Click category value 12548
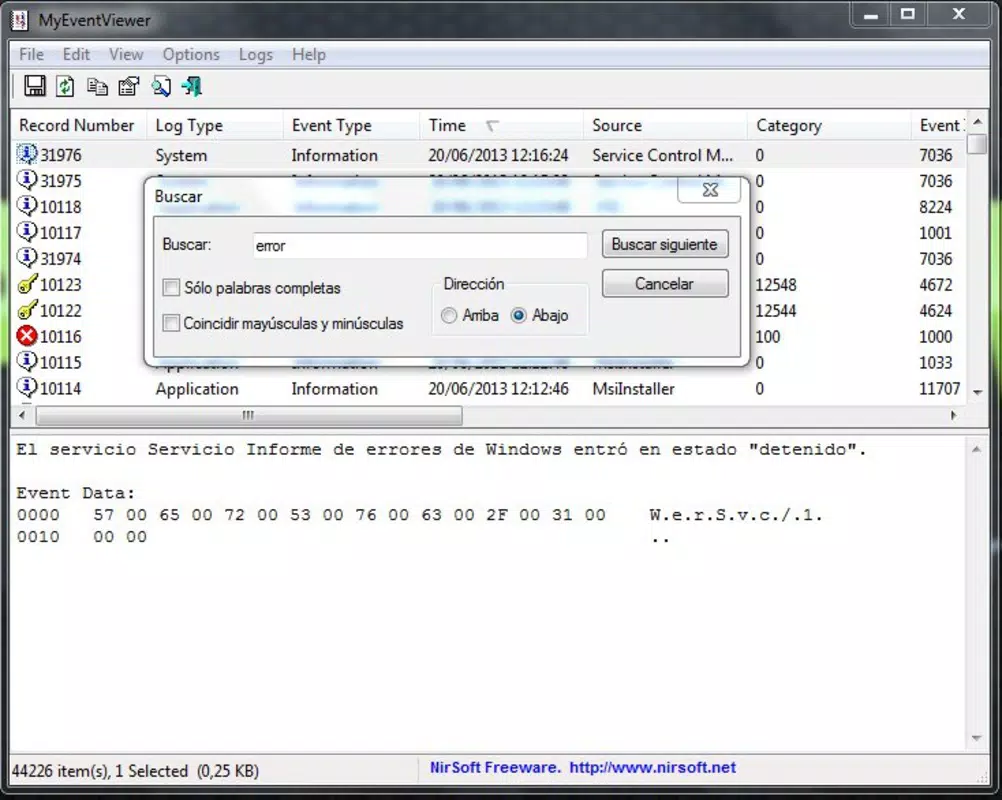 (776, 284)
